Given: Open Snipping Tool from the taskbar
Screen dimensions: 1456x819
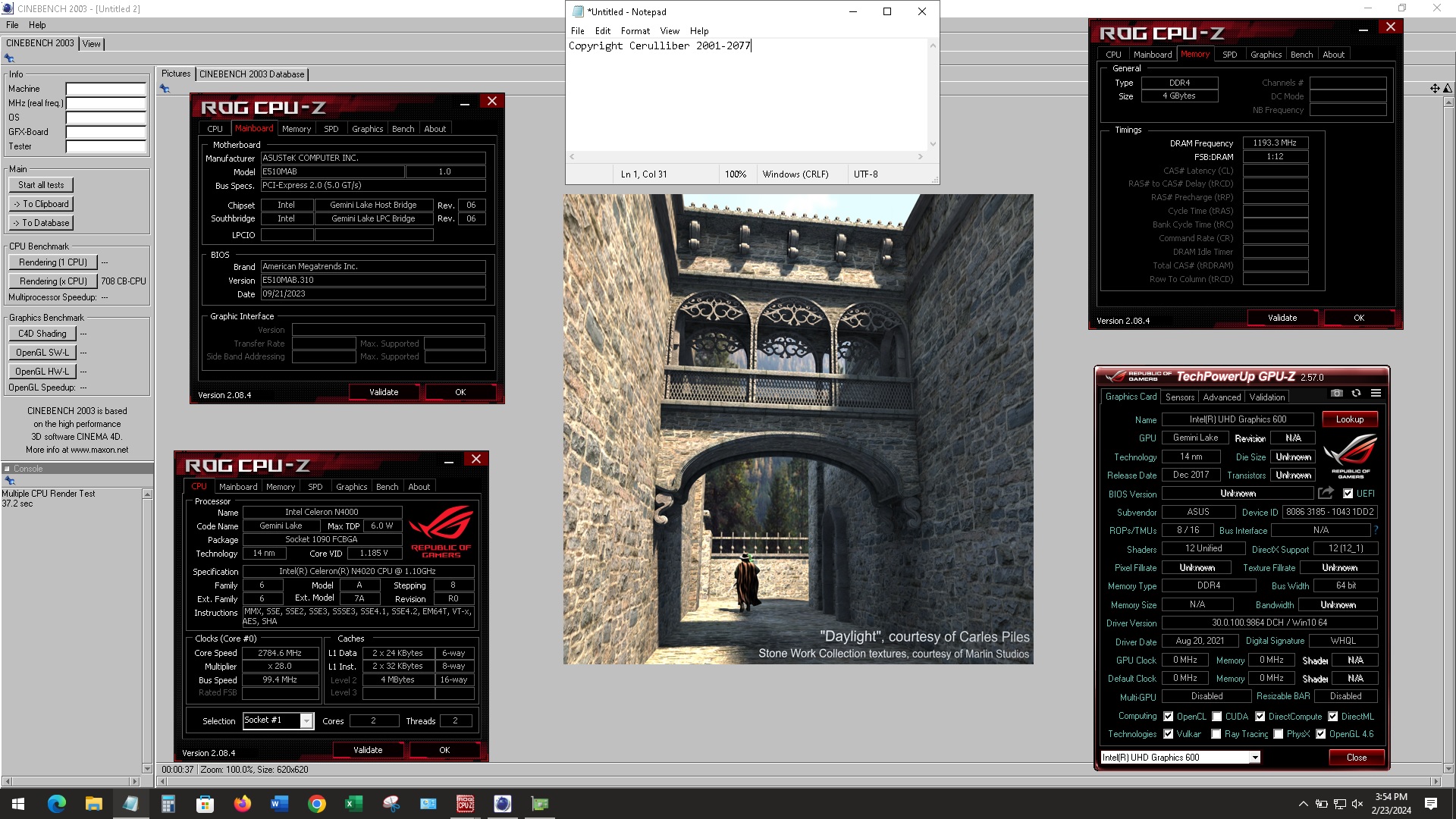Looking at the screenshot, I should pos(391,804).
